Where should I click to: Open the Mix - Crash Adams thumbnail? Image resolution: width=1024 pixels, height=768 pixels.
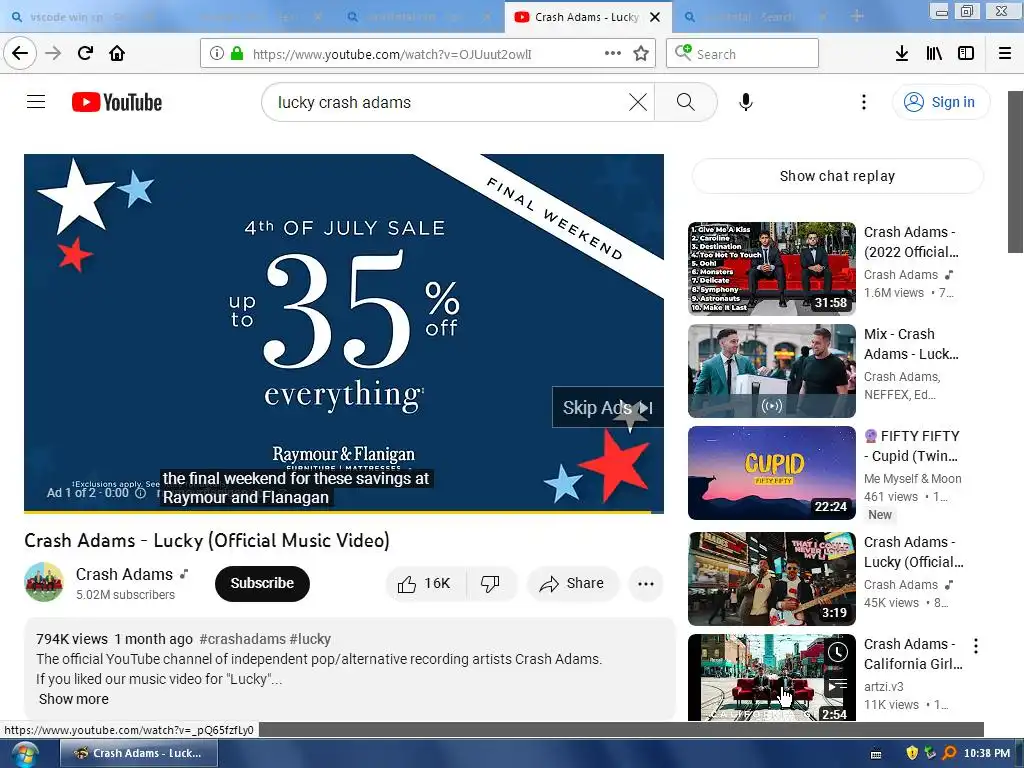pyautogui.click(x=771, y=371)
